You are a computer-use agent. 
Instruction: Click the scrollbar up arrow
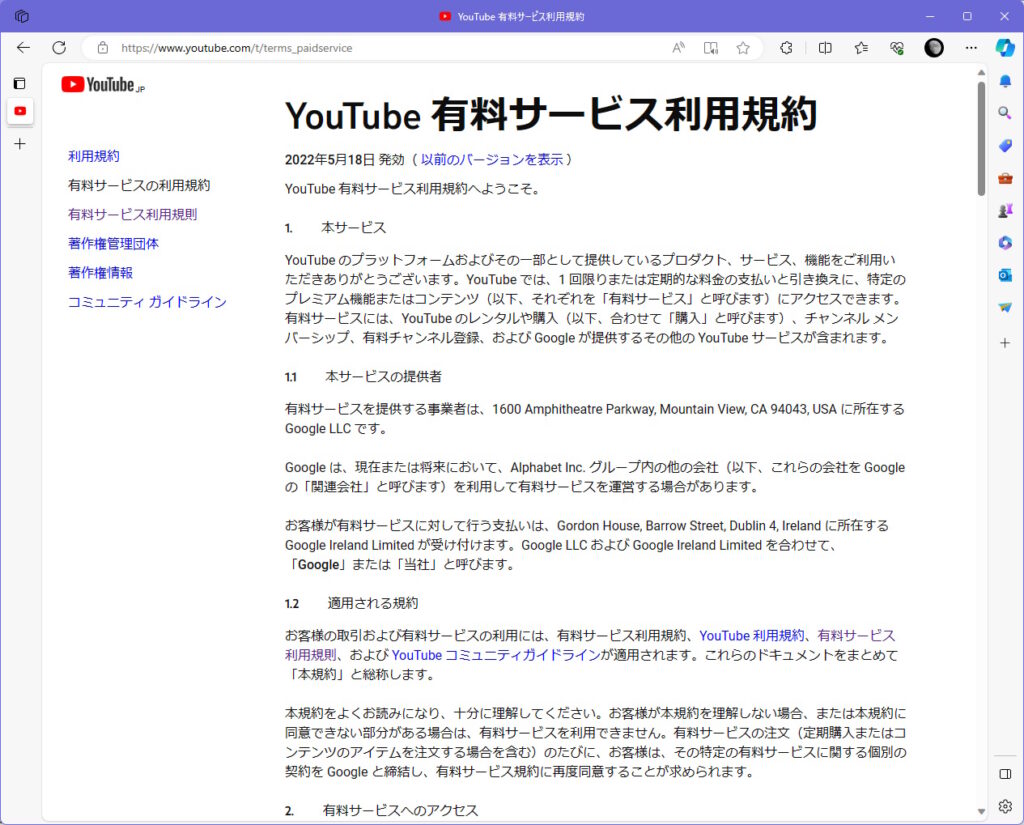pyautogui.click(x=981, y=72)
